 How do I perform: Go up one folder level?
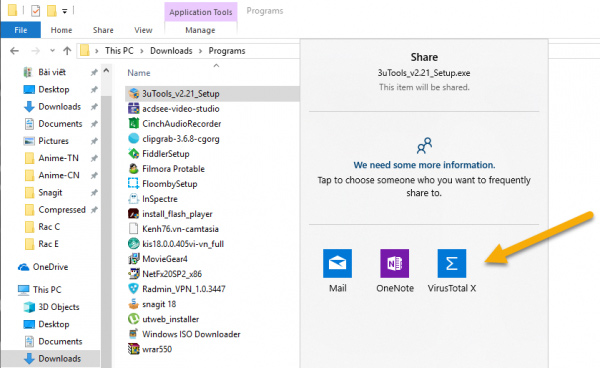(x=67, y=50)
